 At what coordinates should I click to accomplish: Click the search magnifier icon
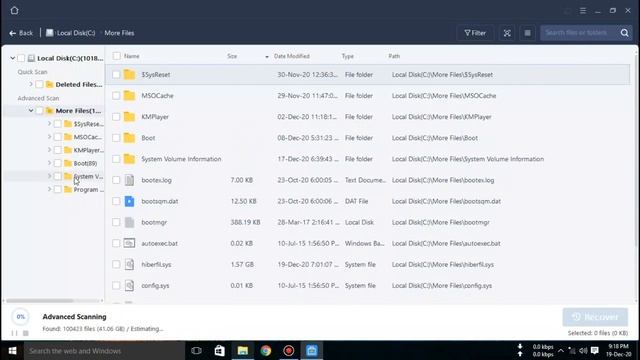624,33
